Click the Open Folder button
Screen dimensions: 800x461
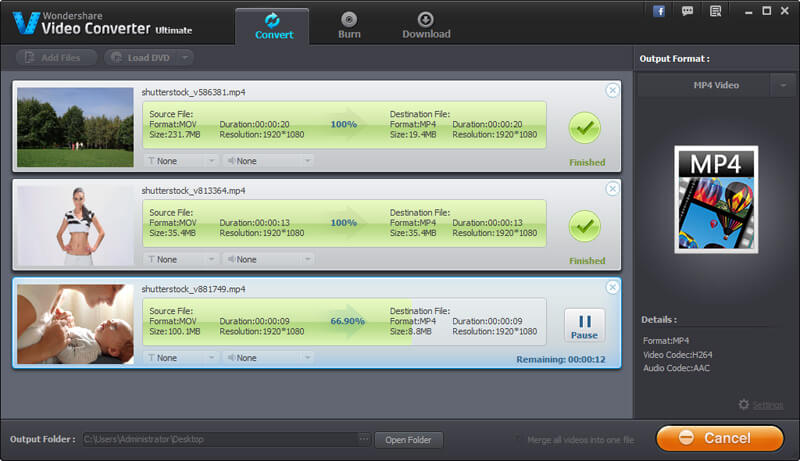tap(408, 439)
